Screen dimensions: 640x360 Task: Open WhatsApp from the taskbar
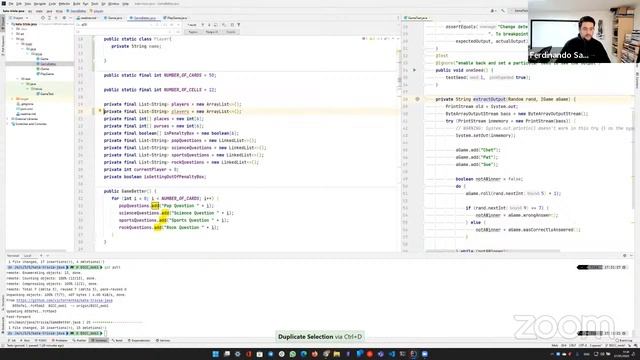(293, 354)
